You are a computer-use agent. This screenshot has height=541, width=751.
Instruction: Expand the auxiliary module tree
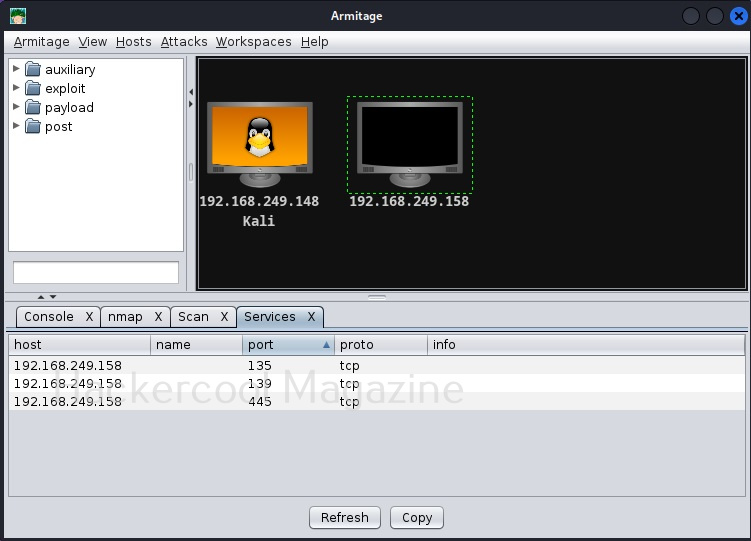pyautogui.click(x=16, y=68)
